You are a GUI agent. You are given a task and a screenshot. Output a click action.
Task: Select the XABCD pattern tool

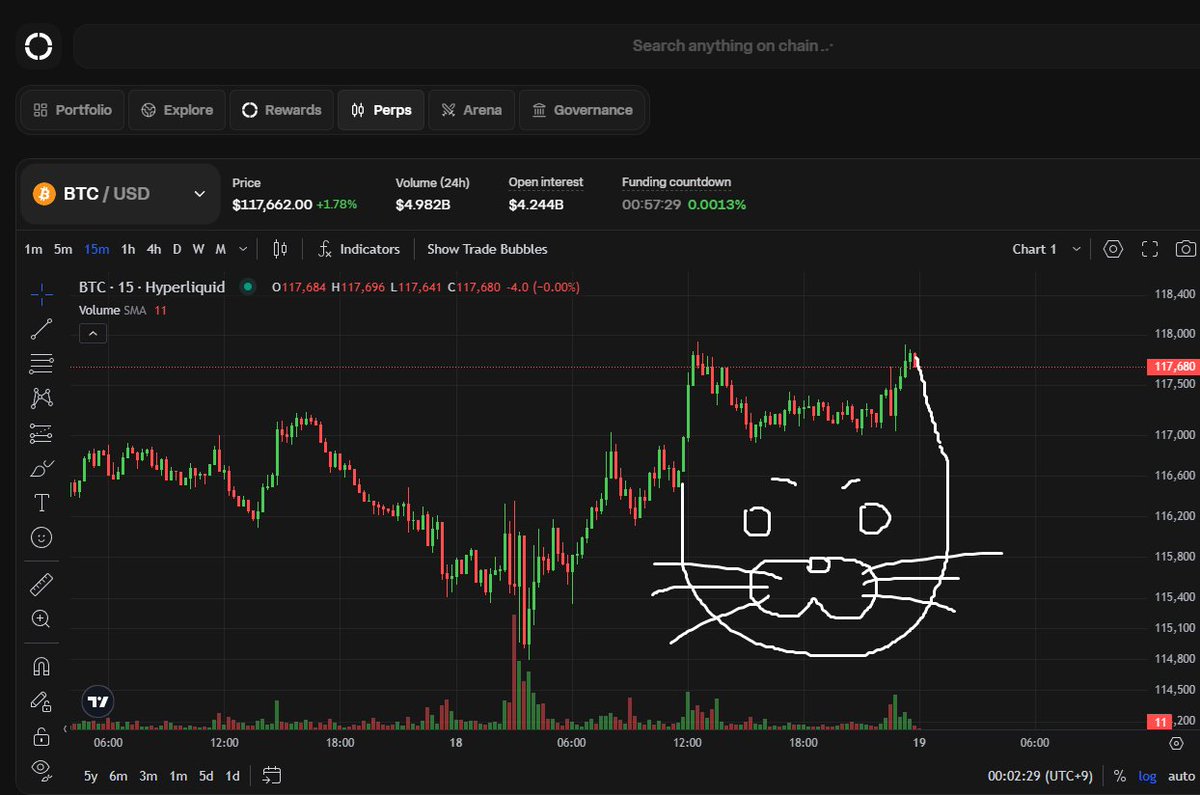[41, 398]
